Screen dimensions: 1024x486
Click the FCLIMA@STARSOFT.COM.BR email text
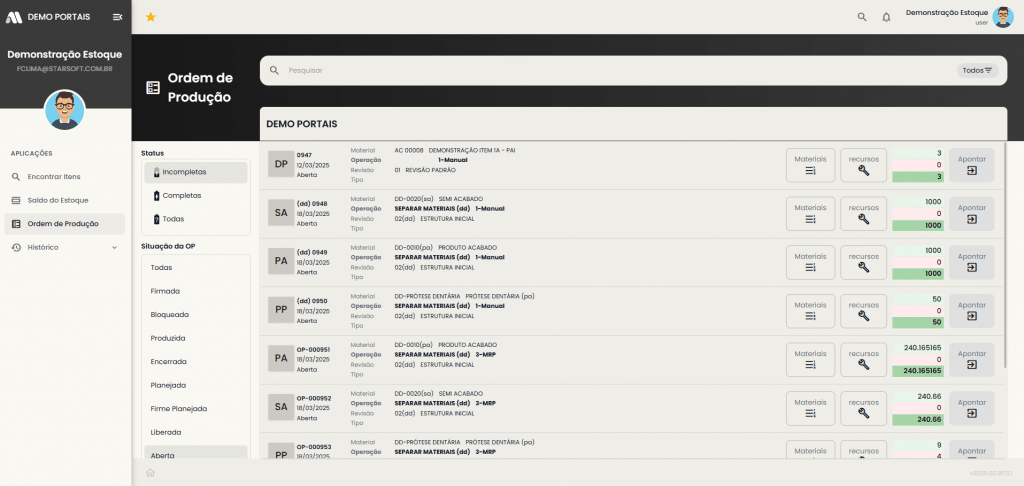point(65,69)
